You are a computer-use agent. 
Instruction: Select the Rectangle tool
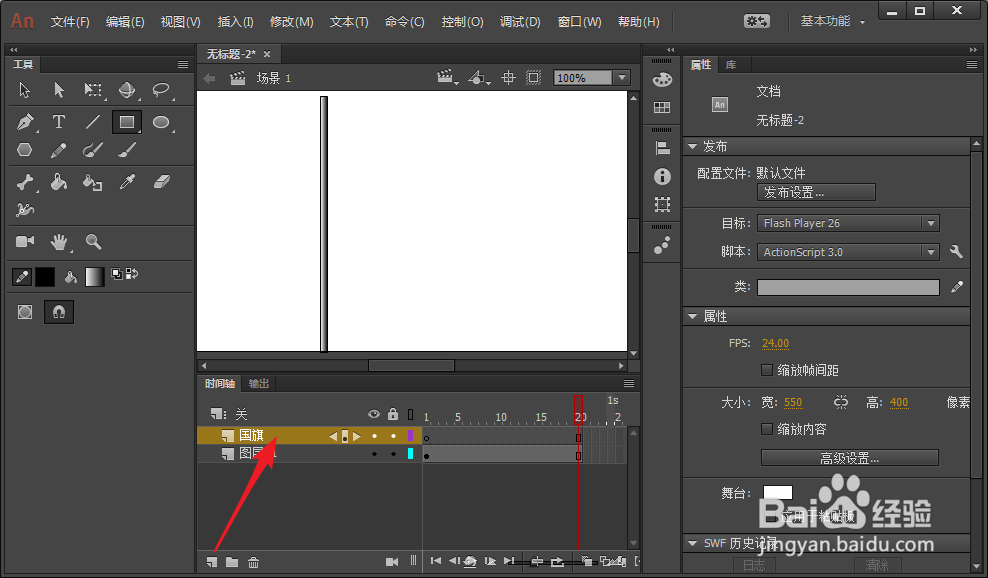tap(127, 122)
